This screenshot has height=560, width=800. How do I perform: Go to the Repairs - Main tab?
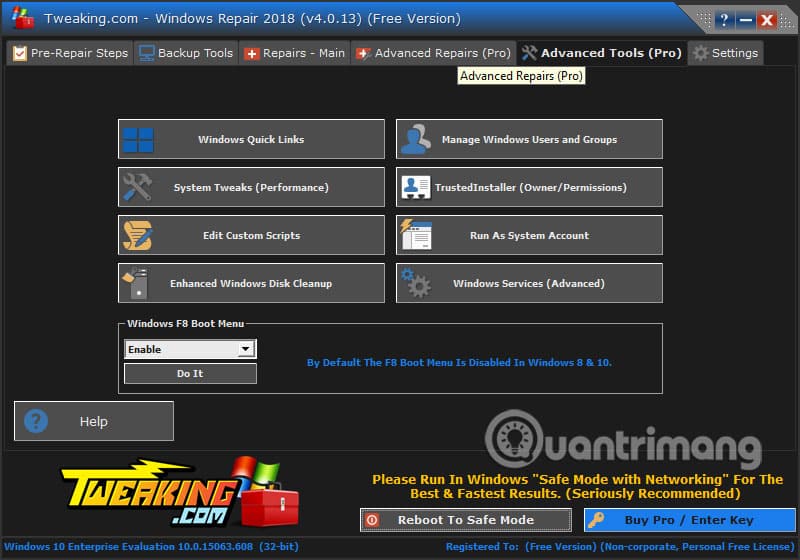tap(294, 53)
